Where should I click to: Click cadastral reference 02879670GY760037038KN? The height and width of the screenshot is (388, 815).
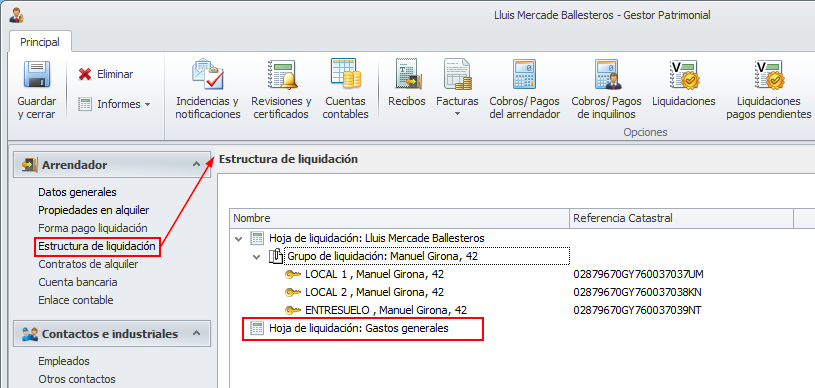[638, 292]
